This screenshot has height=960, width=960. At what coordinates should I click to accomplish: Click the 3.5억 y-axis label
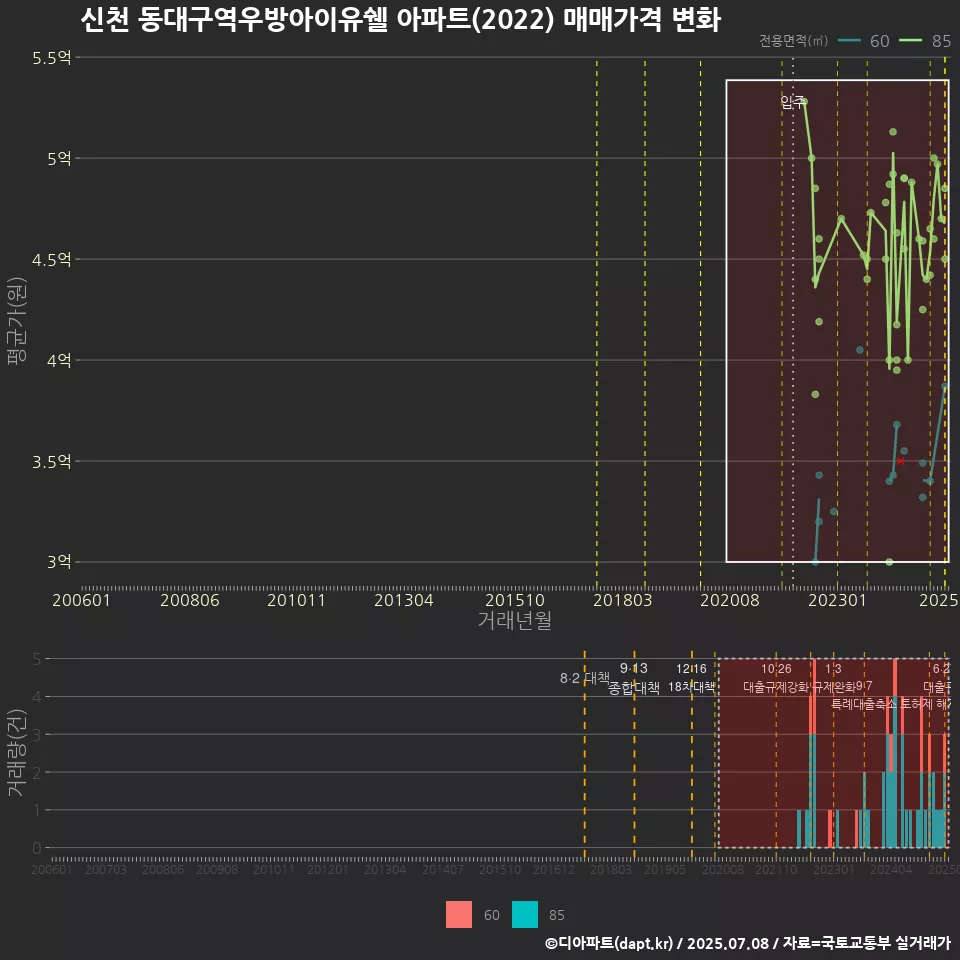(x=51, y=462)
